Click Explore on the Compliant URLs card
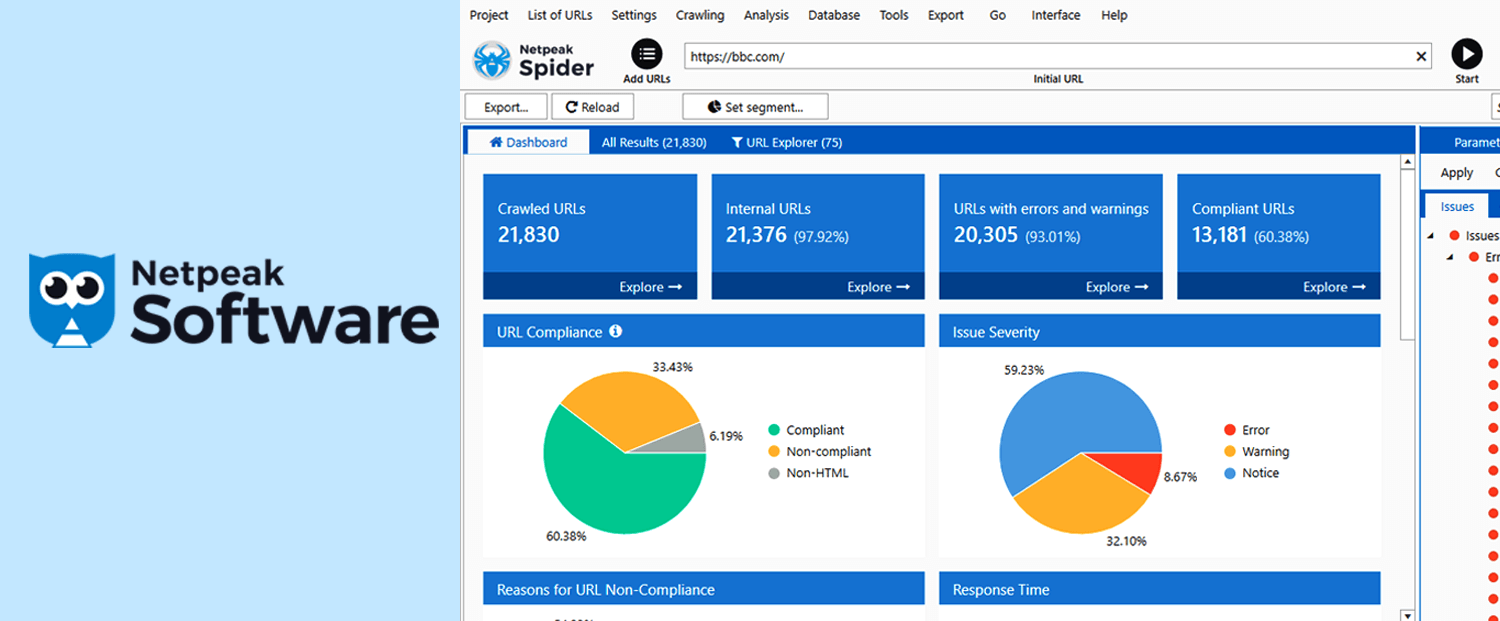The image size is (1500, 621). coord(1334,287)
